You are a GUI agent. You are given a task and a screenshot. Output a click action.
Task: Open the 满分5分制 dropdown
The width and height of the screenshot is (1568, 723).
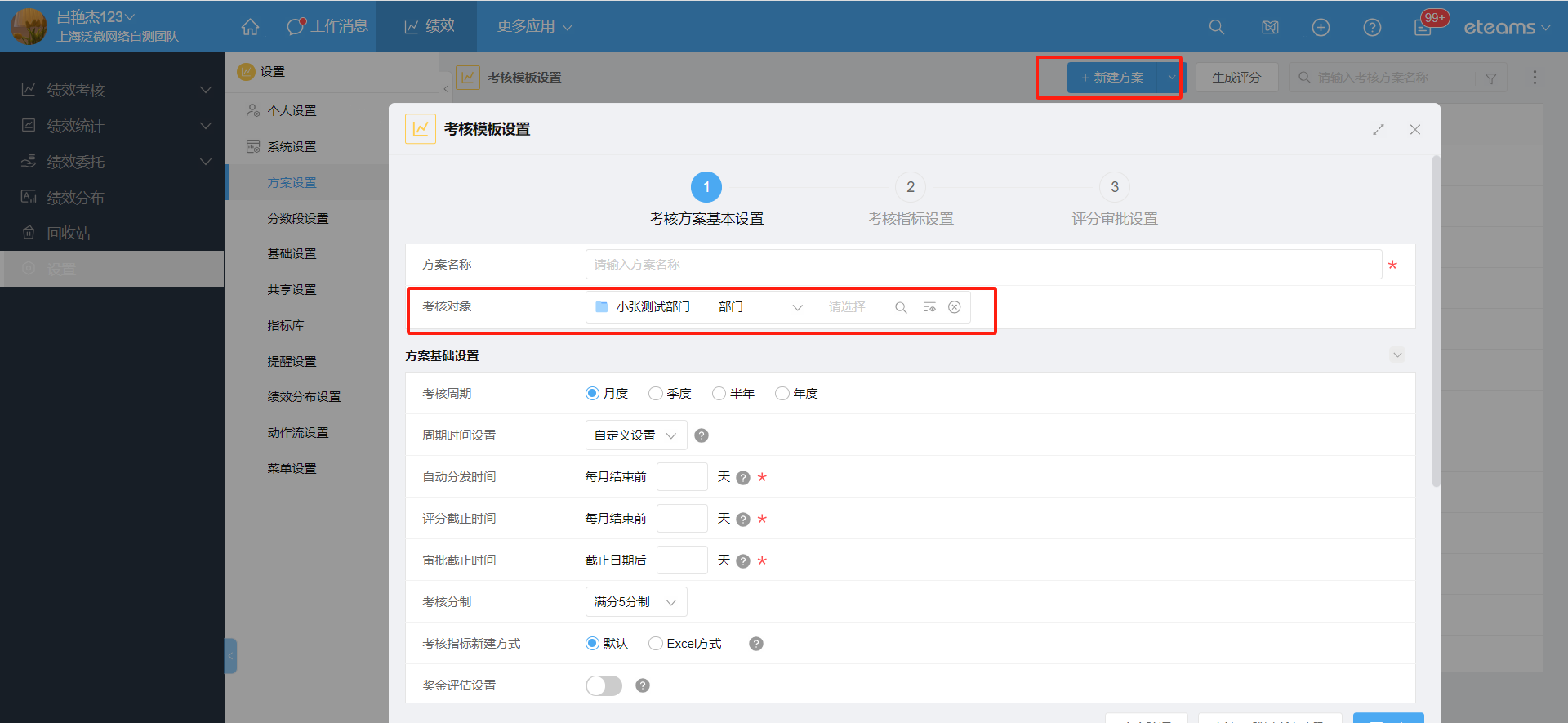tap(636, 601)
